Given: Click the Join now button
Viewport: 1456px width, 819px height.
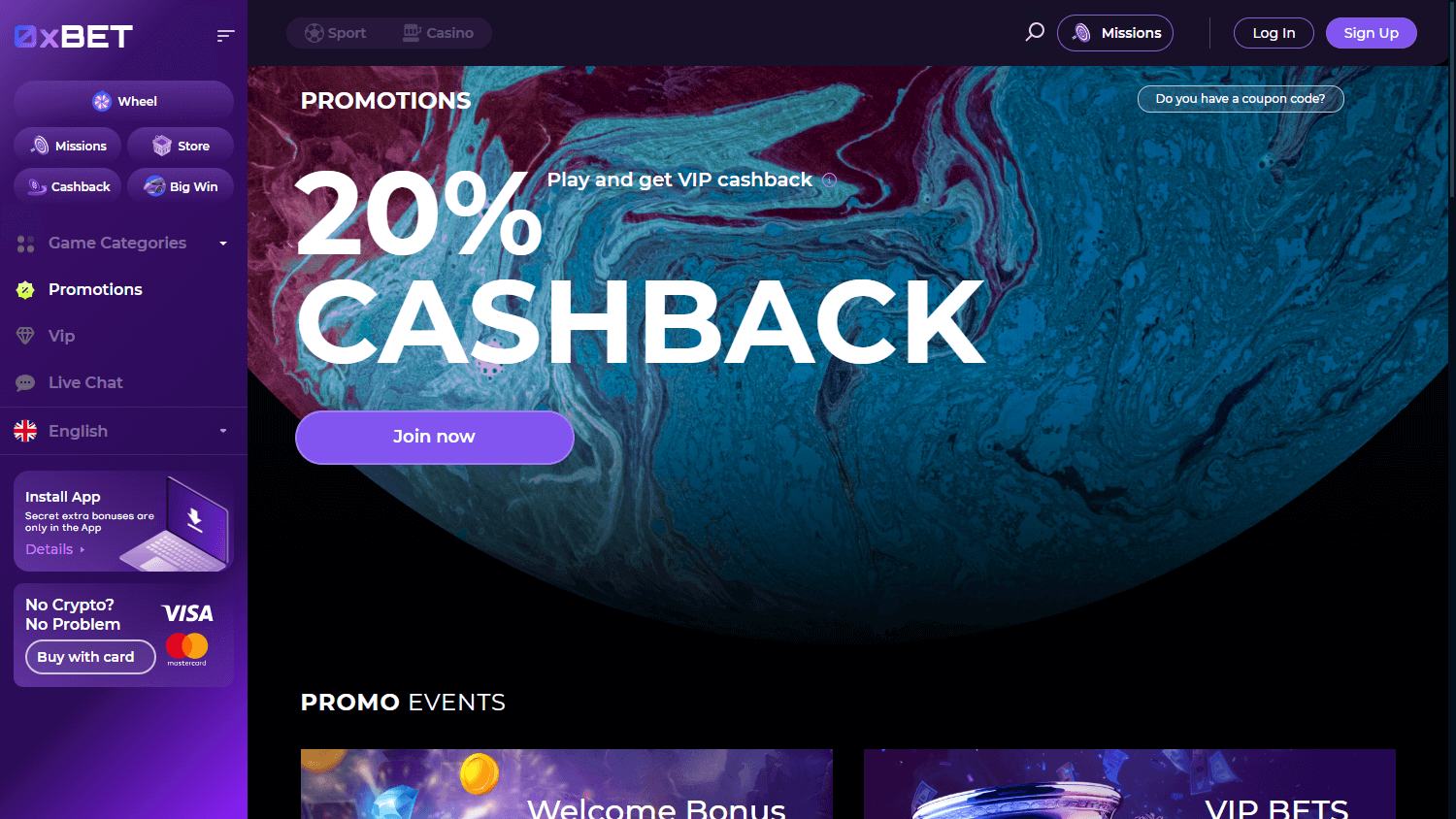Looking at the screenshot, I should (x=435, y=437).
